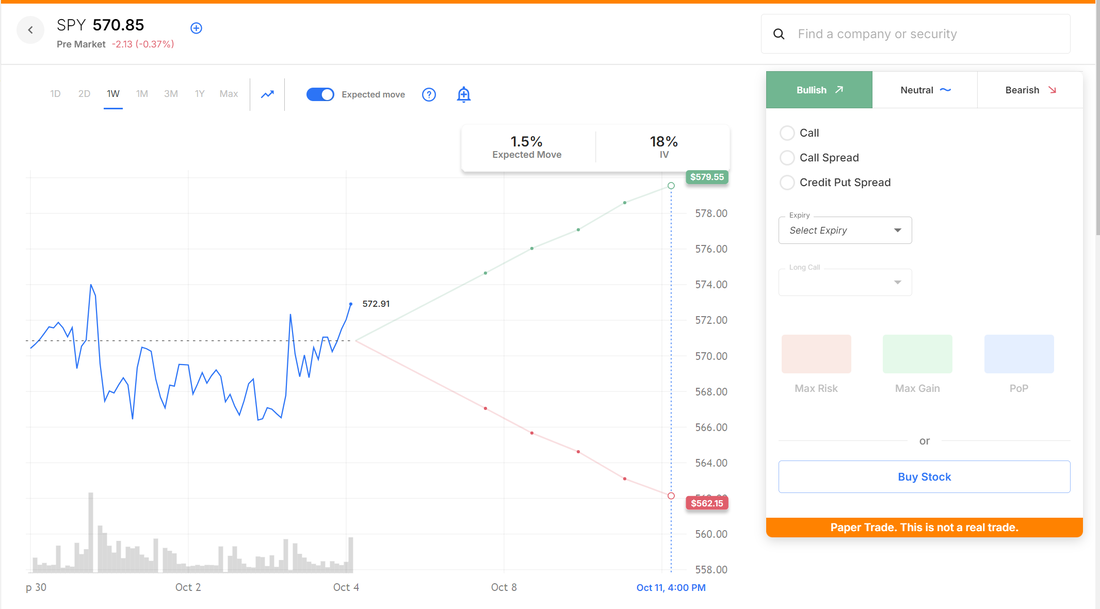Click the Oct 11, 4:00 PM expiry date label
This screenshot has height=609, width=1100.
[x=671, y=588]
